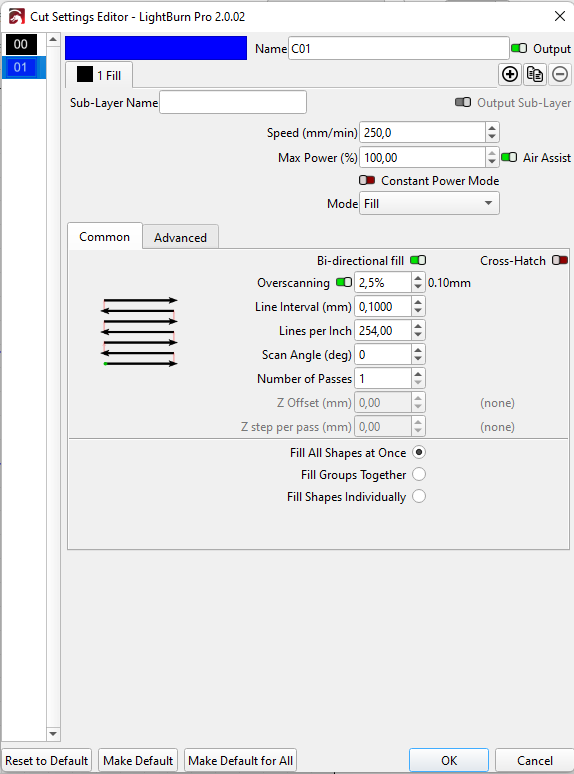This screenshot has height=774, width=574.
Task: Enable Constant Power Mode
Action: [x=367, y=180]
